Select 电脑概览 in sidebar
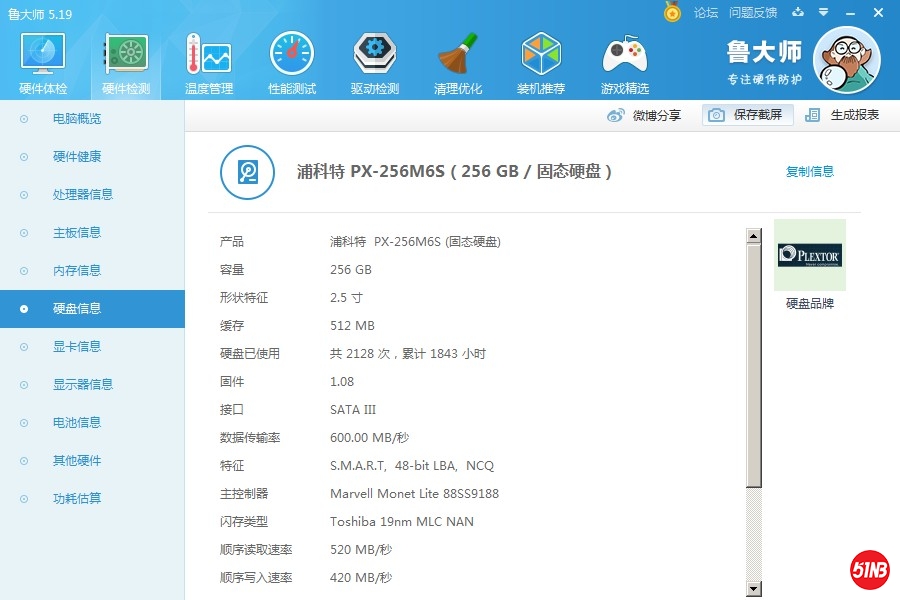Image resolution: width=900 pixels, height=600 pixels. point(77,119)
